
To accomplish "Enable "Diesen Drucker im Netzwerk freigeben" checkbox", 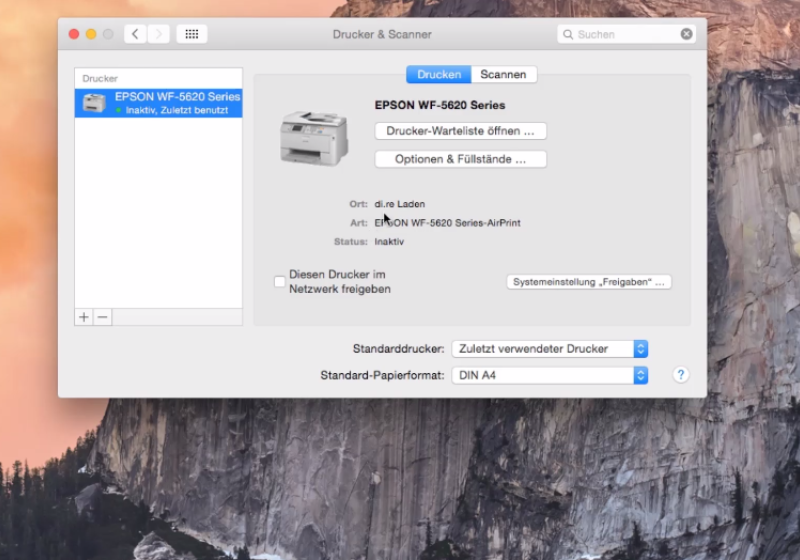I will pos(280,282).
